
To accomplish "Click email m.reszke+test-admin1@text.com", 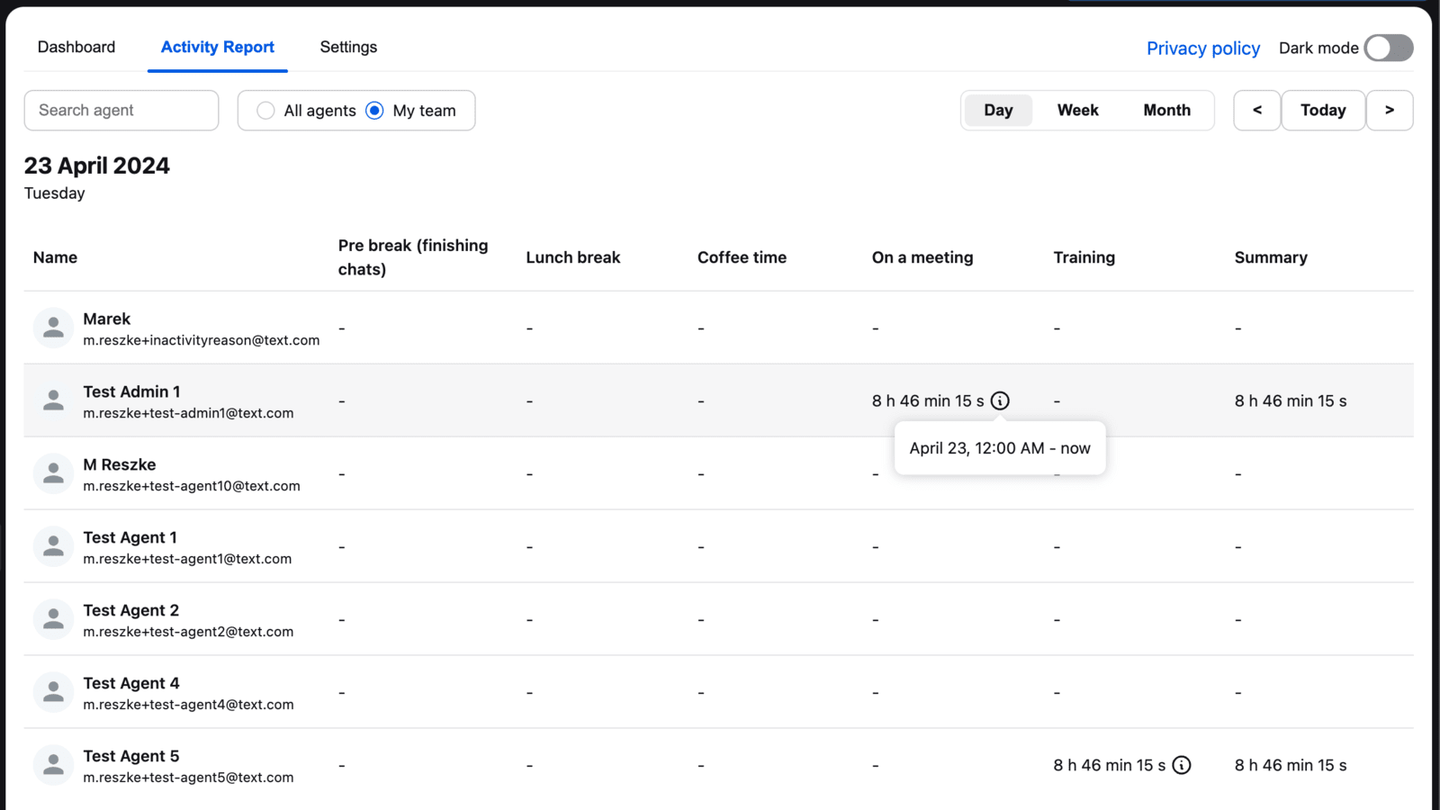I will point(188,413).
